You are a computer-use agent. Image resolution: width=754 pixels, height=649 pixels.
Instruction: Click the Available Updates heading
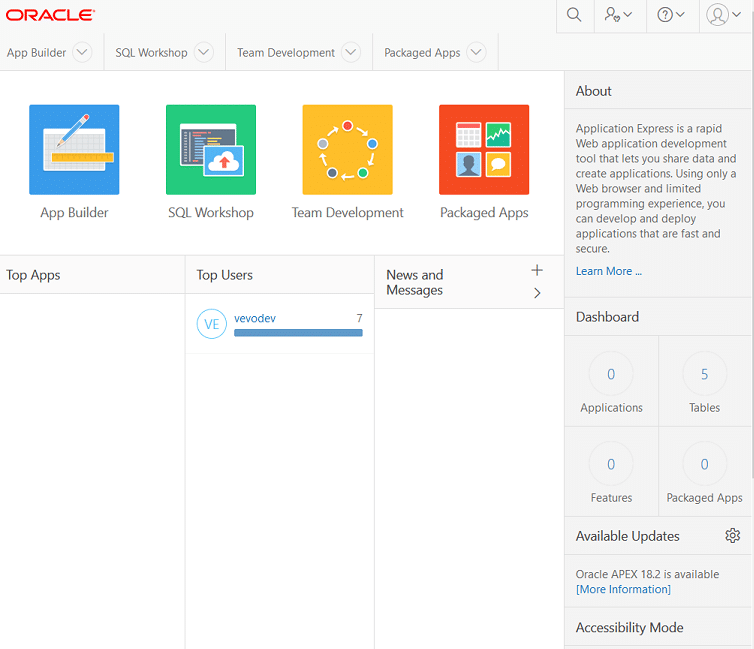tap(628, 536)
